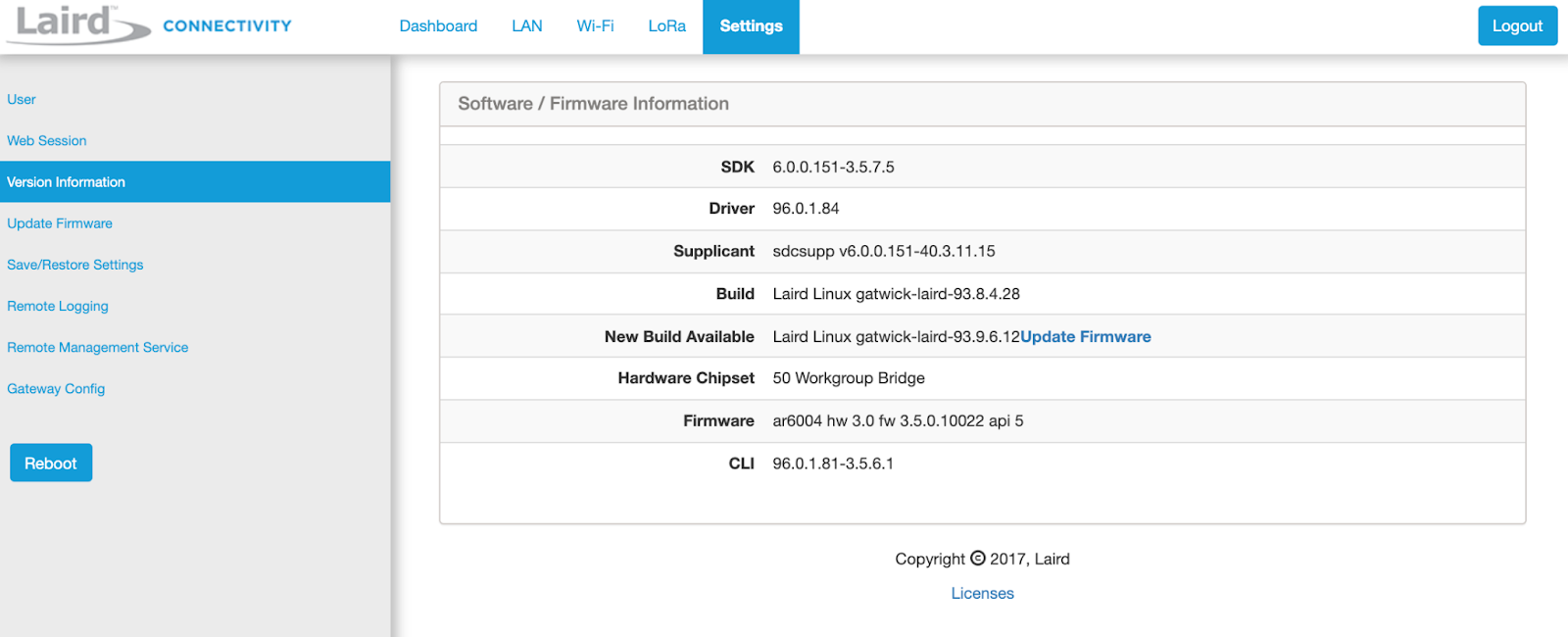Click the Software / Firmware Information heading
Screen dimensions: 1568x637
(593, 104)
